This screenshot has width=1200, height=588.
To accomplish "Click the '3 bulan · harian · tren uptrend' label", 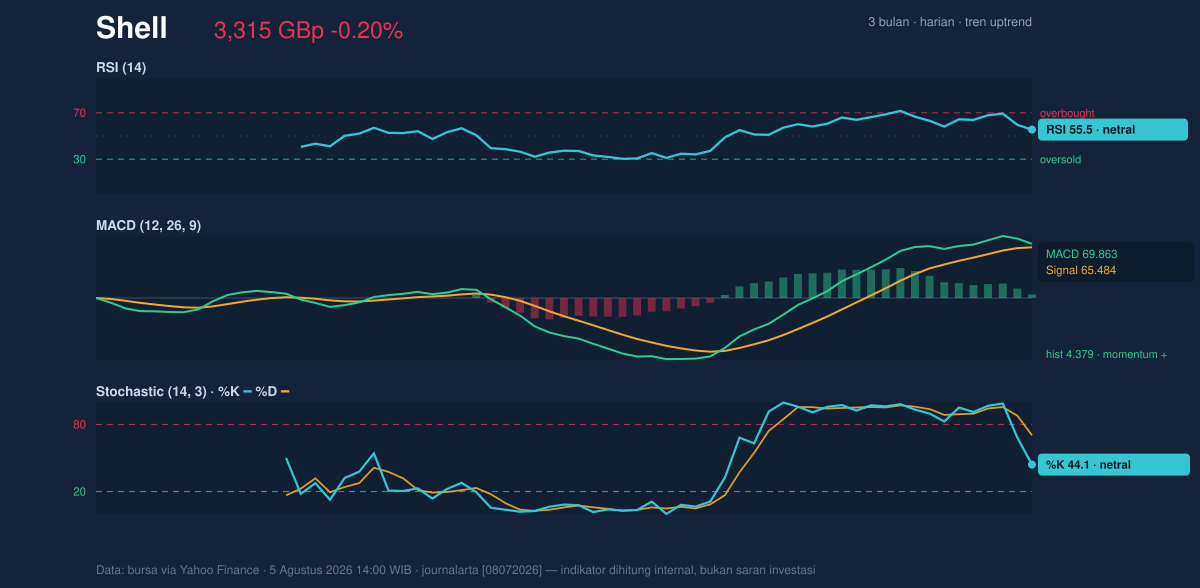I will (950, 22).
